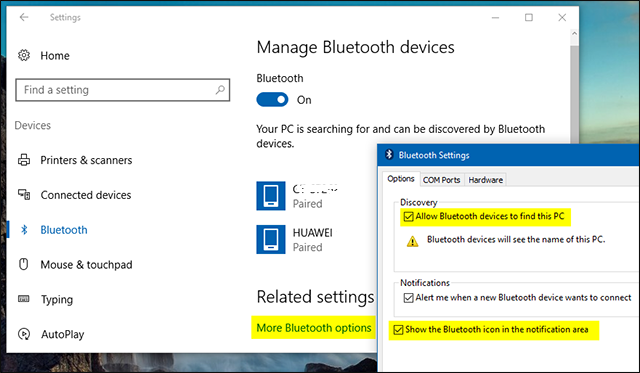The width and height of the screenshot is (640, 373).
Task: Uncheck Show the Bluetooth icon in notification area
Action: tap(398, 329)
